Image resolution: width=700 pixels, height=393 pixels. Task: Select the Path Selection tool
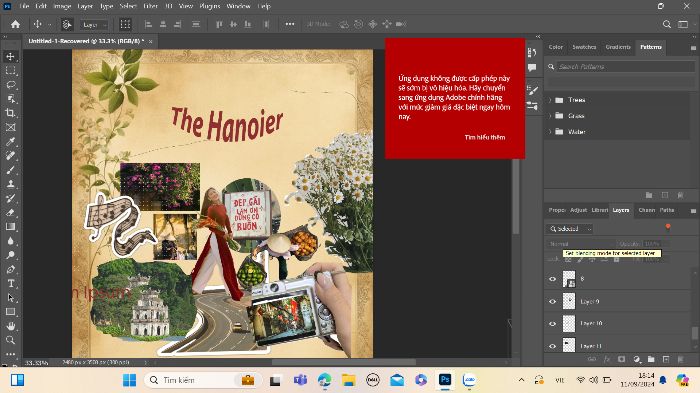click(x=11, y=297)
